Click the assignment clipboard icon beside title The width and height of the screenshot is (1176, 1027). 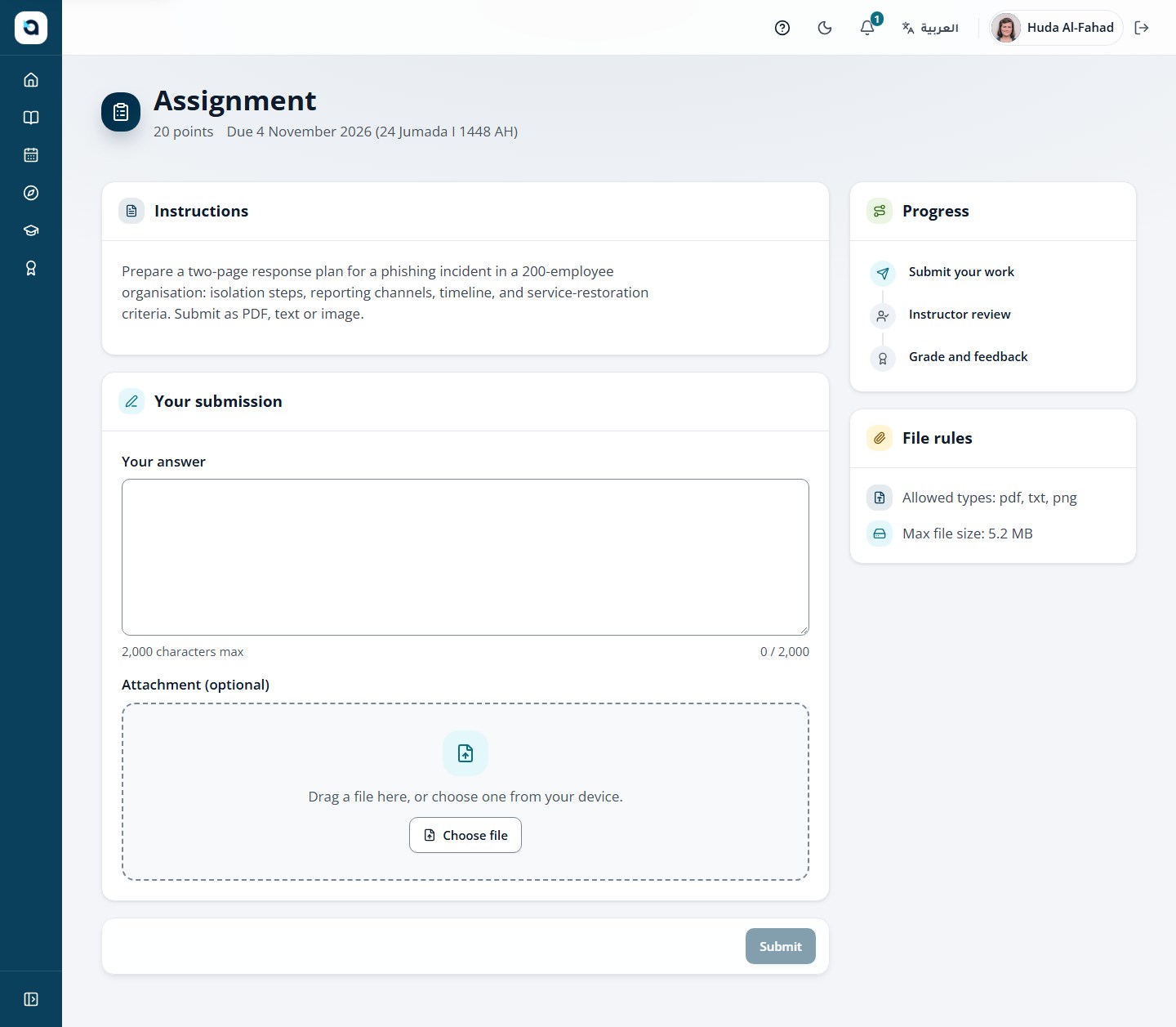point(121,112)
